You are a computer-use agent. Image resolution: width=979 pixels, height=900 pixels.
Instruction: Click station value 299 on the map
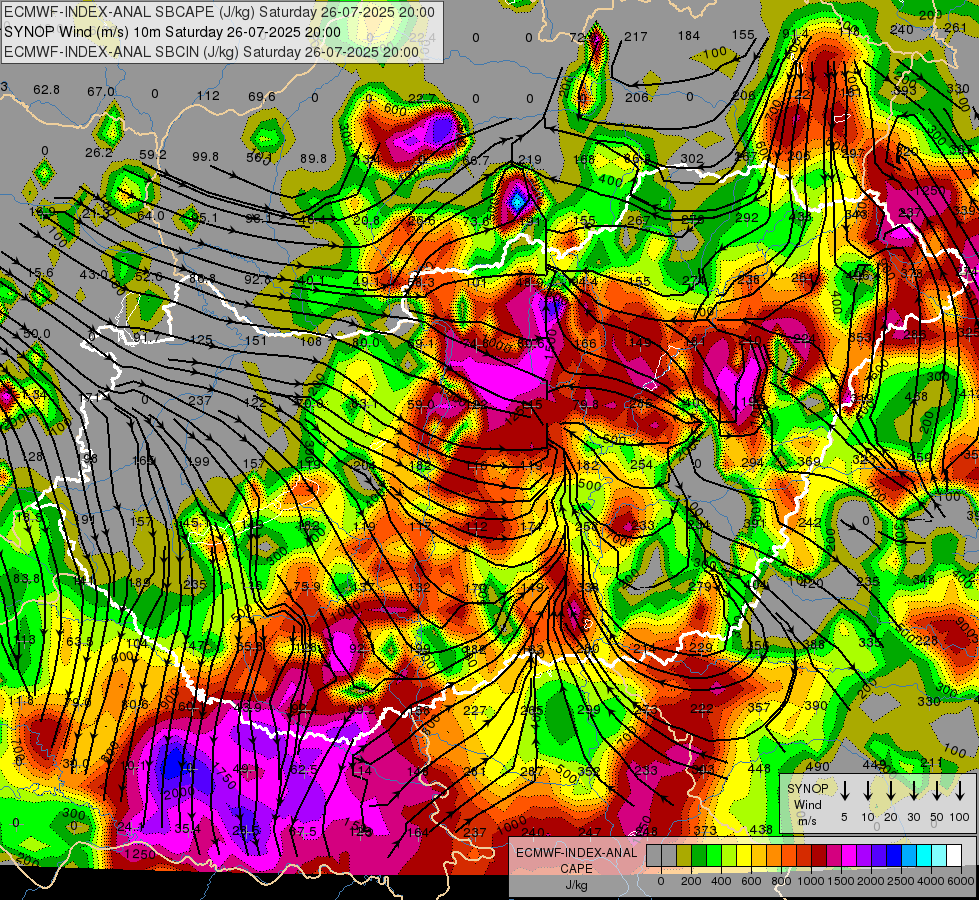pyautogui.click(x=589, y=709)
